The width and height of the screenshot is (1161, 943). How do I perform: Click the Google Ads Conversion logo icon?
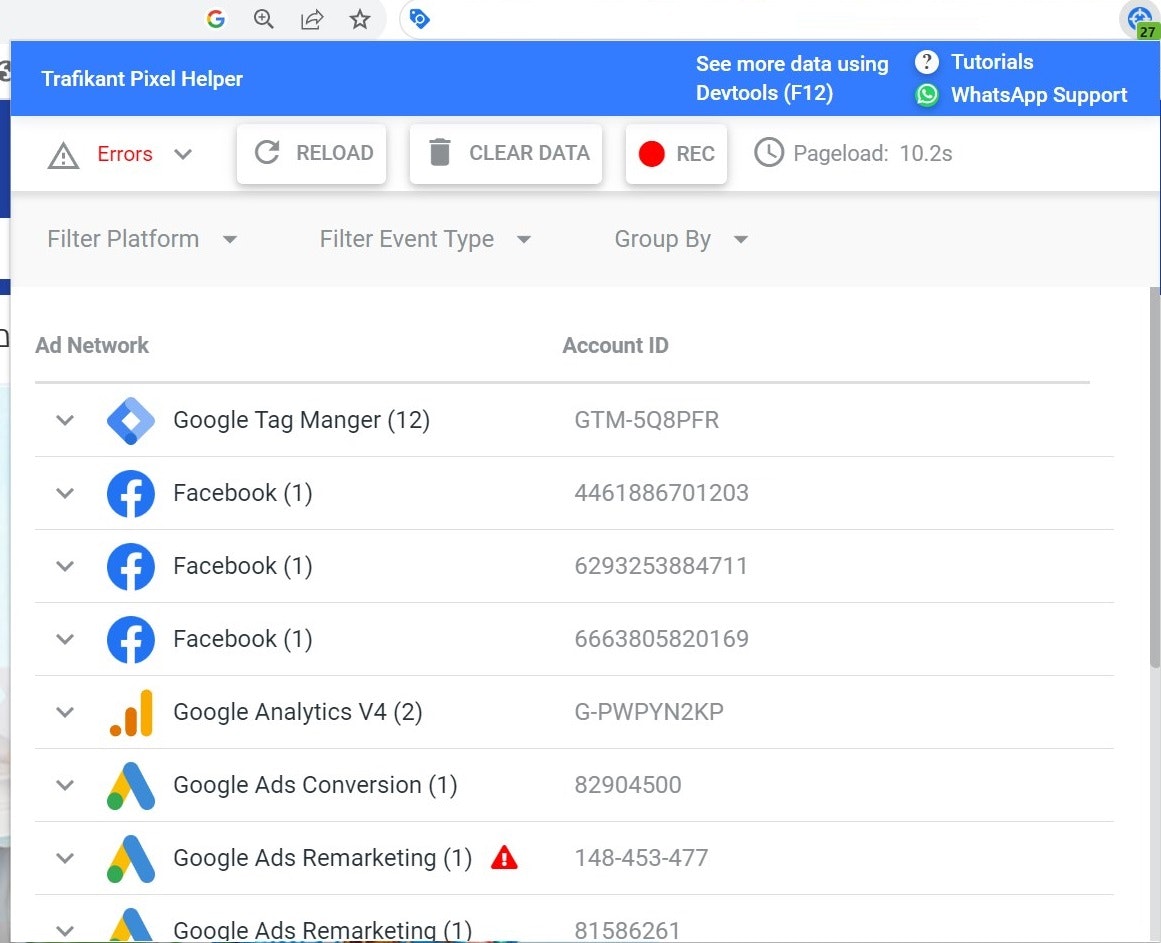[130, 785]
